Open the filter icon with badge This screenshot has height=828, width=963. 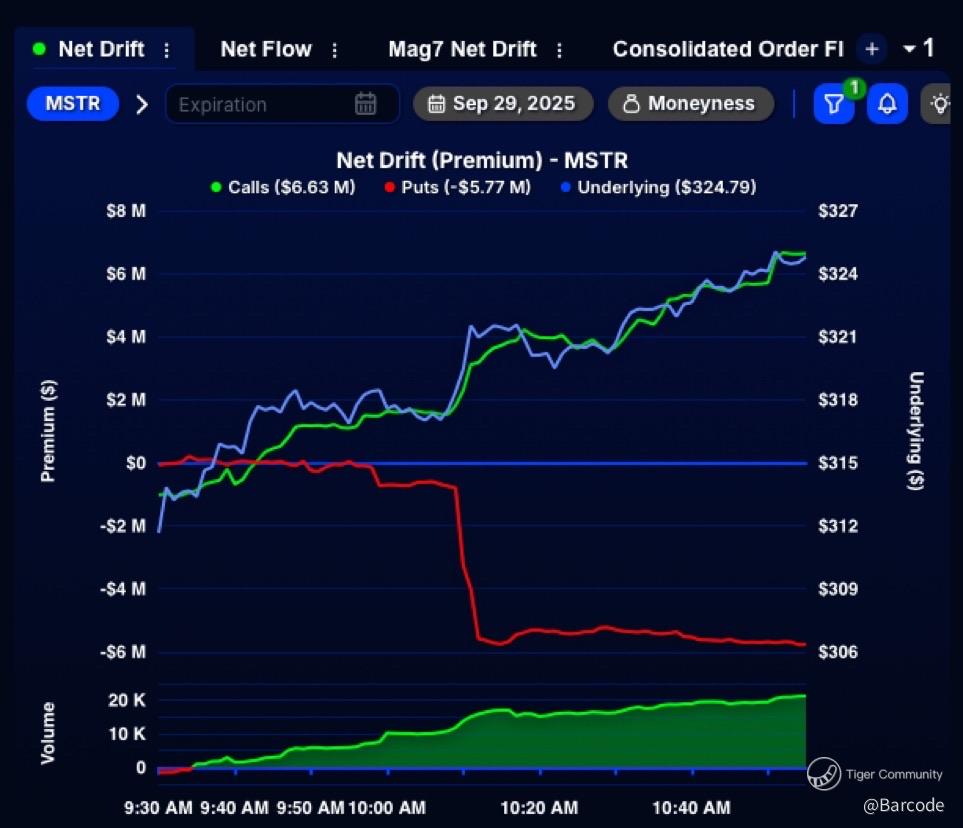click(x=834, y=103)
